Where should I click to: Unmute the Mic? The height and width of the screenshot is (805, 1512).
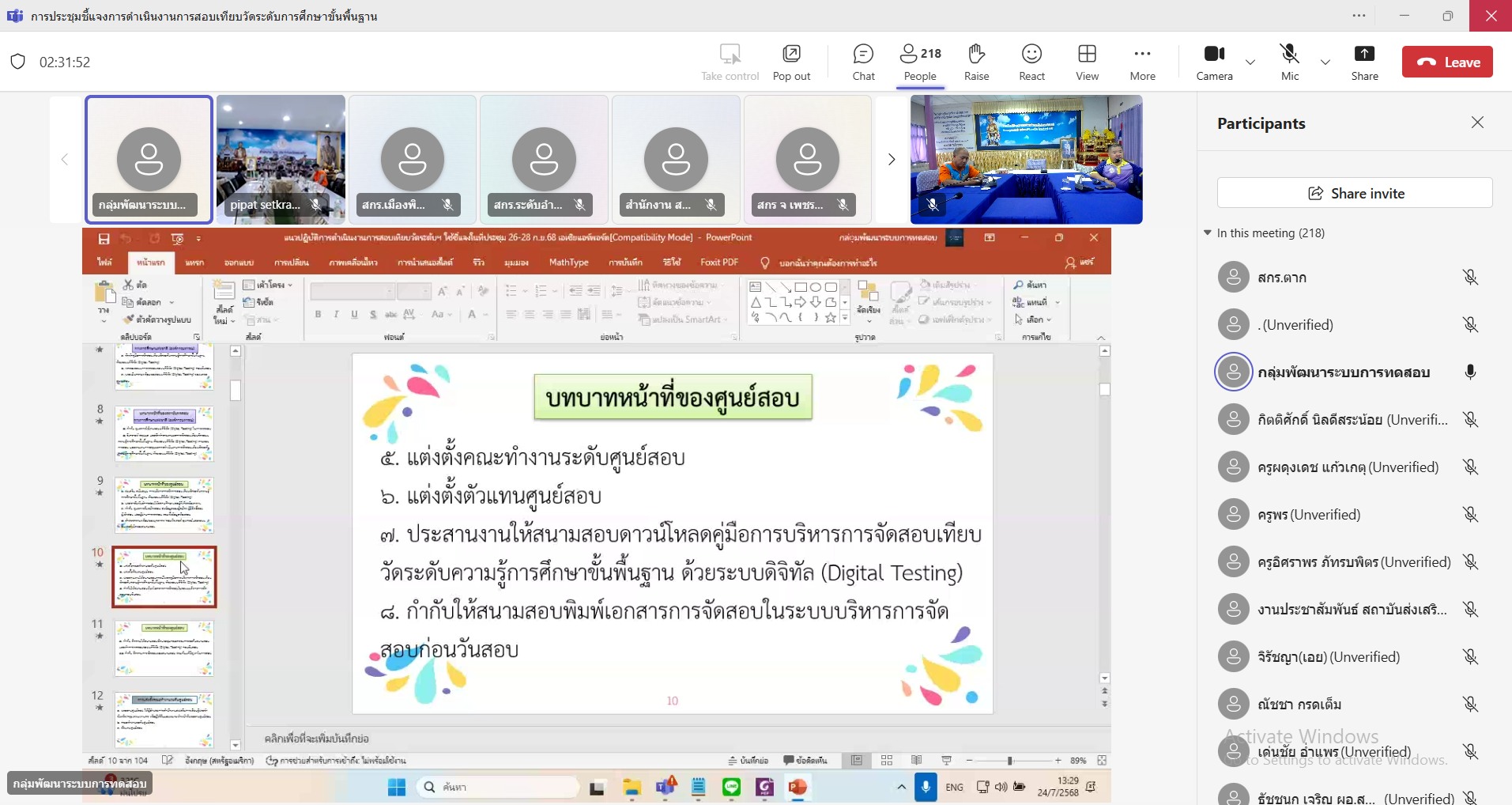pos(1289,62)
